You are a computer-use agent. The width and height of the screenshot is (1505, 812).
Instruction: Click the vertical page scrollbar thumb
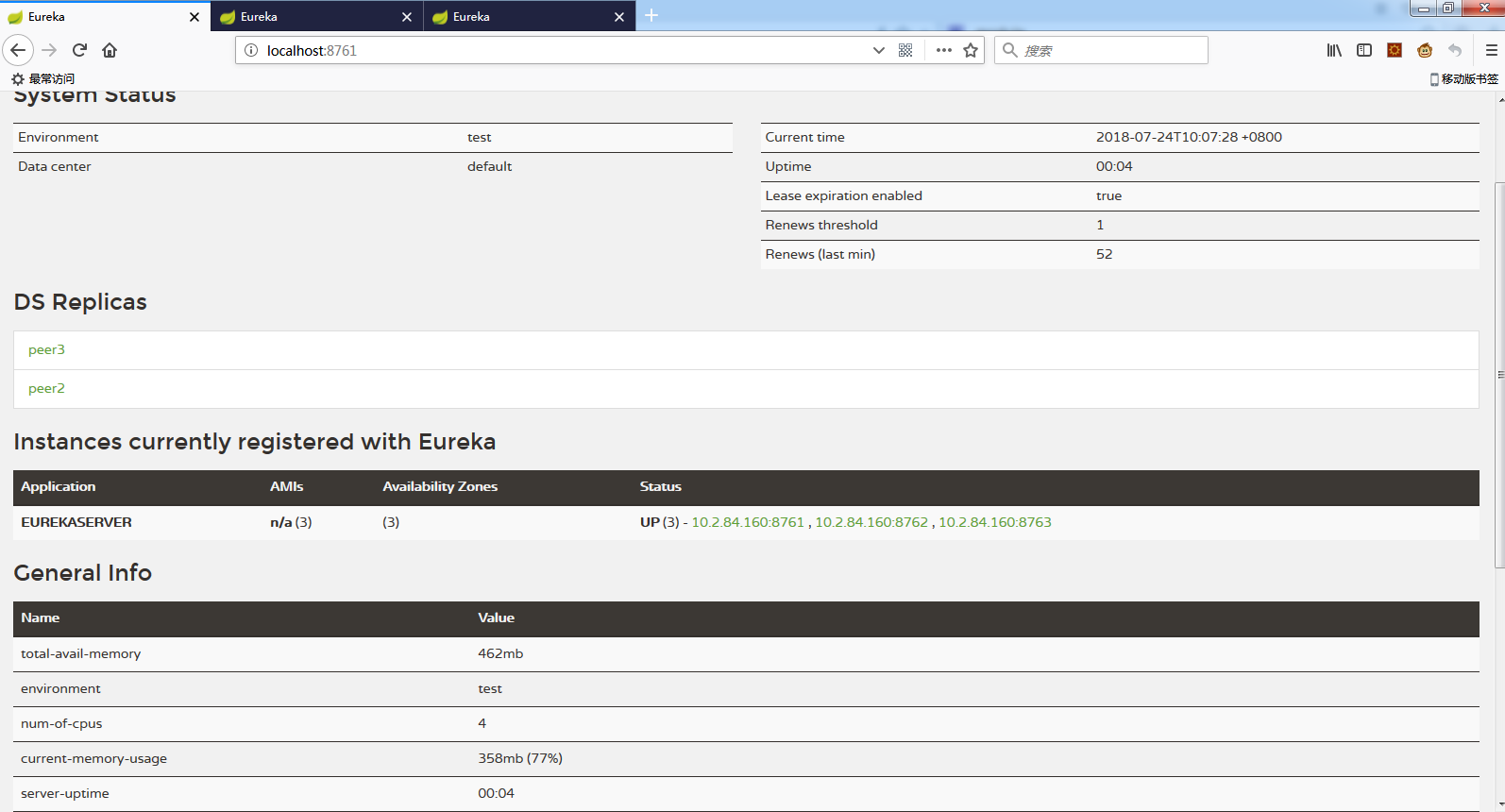click(1499, 375)
